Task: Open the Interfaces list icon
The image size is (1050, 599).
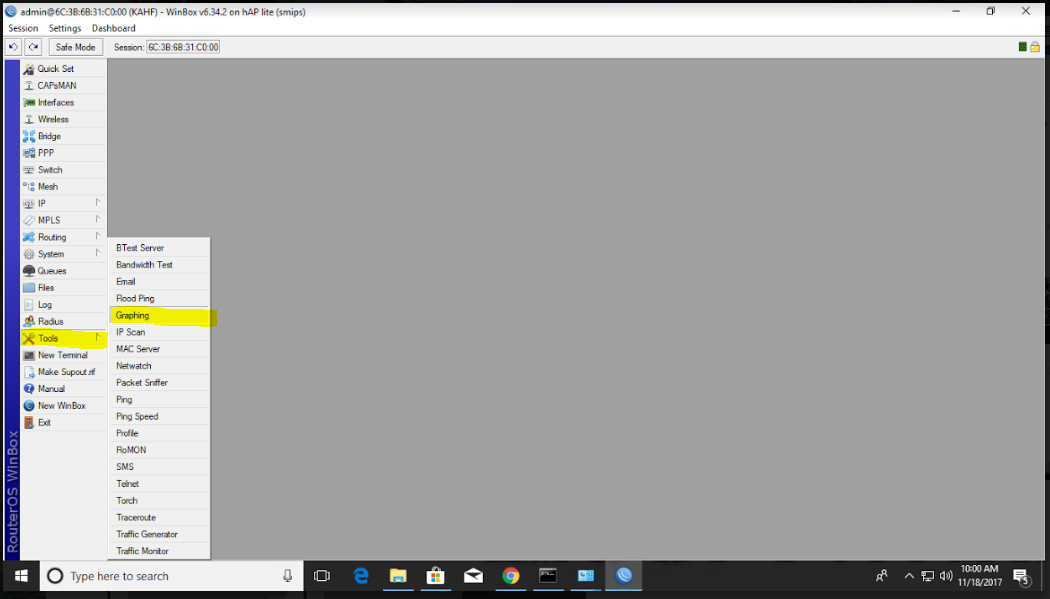Action: (x=29, y=102)
